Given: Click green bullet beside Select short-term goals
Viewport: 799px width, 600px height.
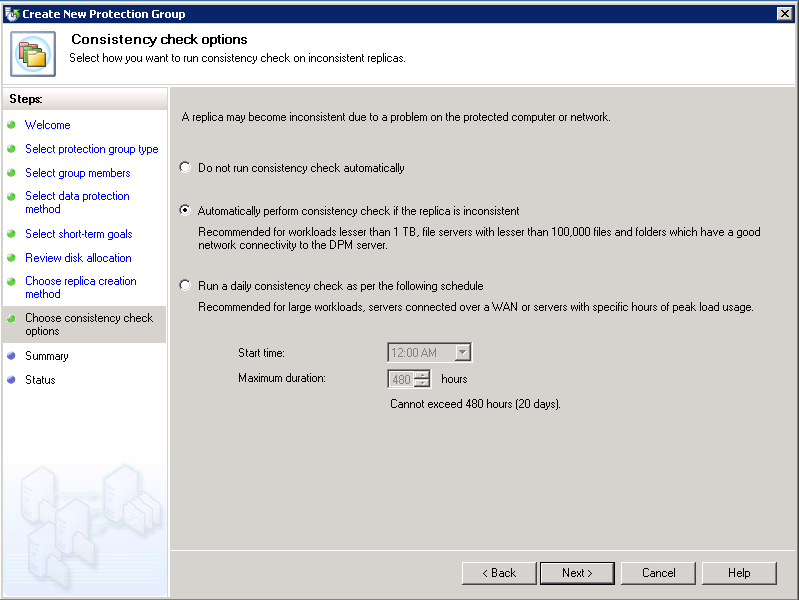Looking at the screenshot, I should 11,233.
